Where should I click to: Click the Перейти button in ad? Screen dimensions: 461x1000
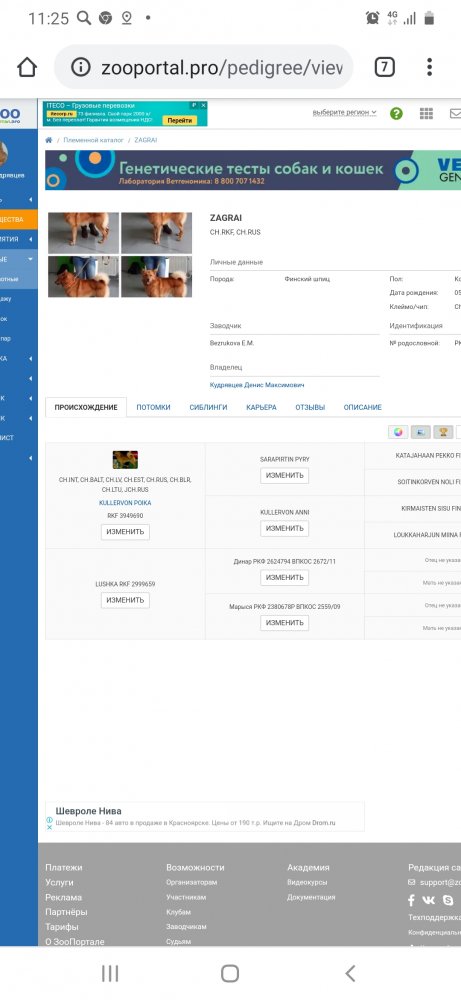[180, 120]
